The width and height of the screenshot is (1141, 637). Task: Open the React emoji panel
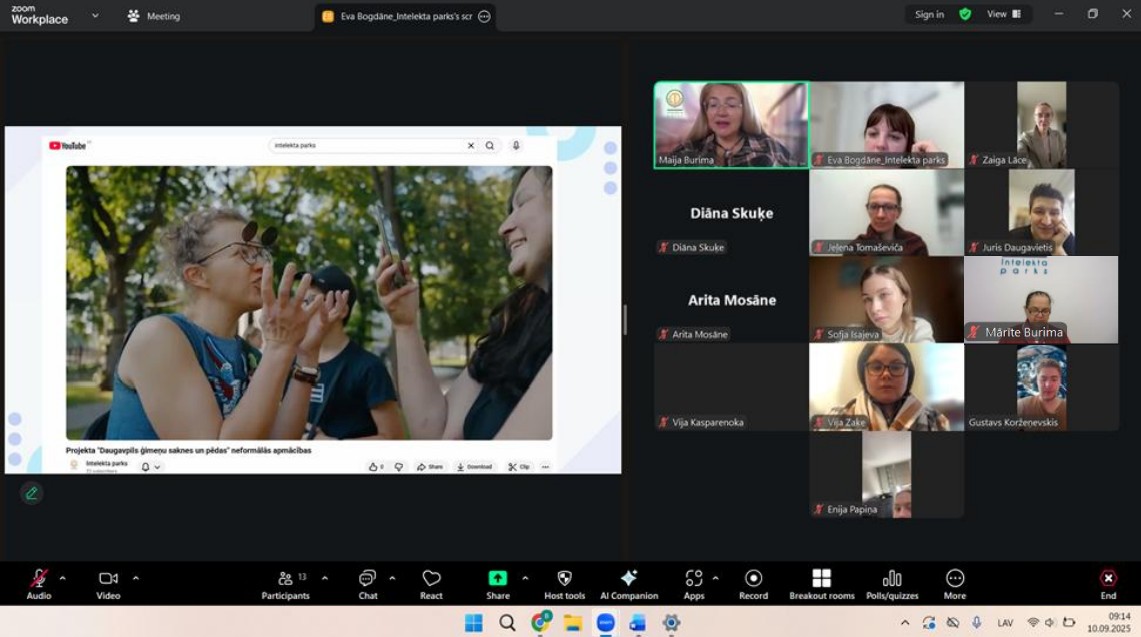coord(431,584)
